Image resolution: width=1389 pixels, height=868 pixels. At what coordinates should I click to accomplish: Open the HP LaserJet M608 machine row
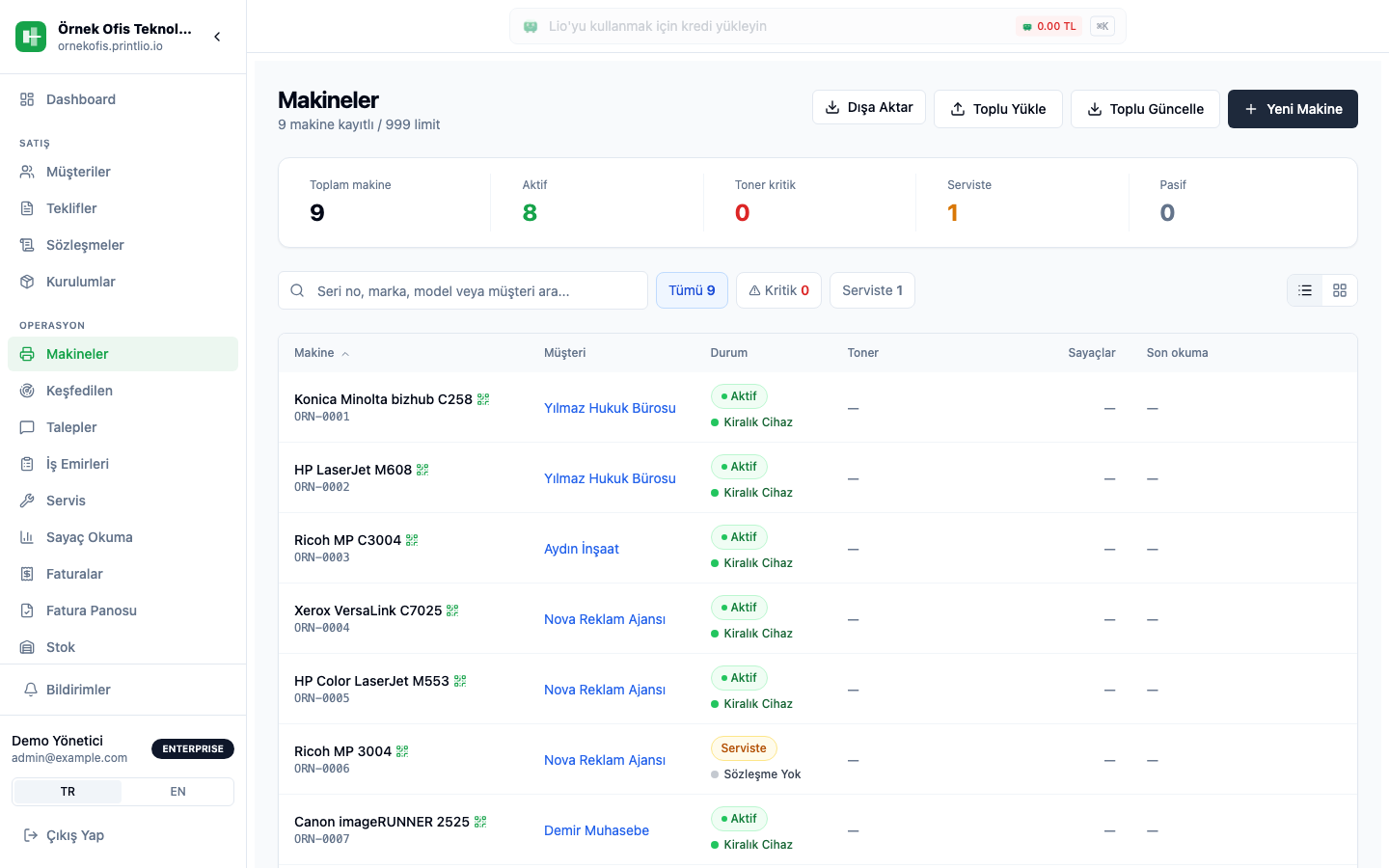[x=818, y=478]
